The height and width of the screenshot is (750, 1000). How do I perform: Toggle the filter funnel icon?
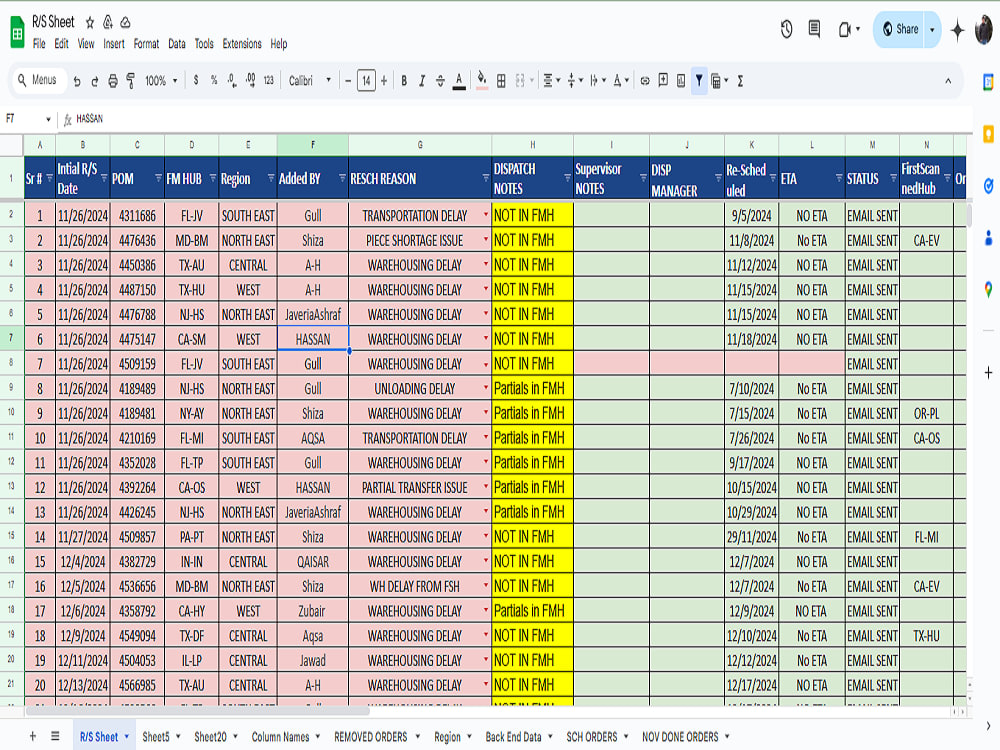click(x=699, y=80)
